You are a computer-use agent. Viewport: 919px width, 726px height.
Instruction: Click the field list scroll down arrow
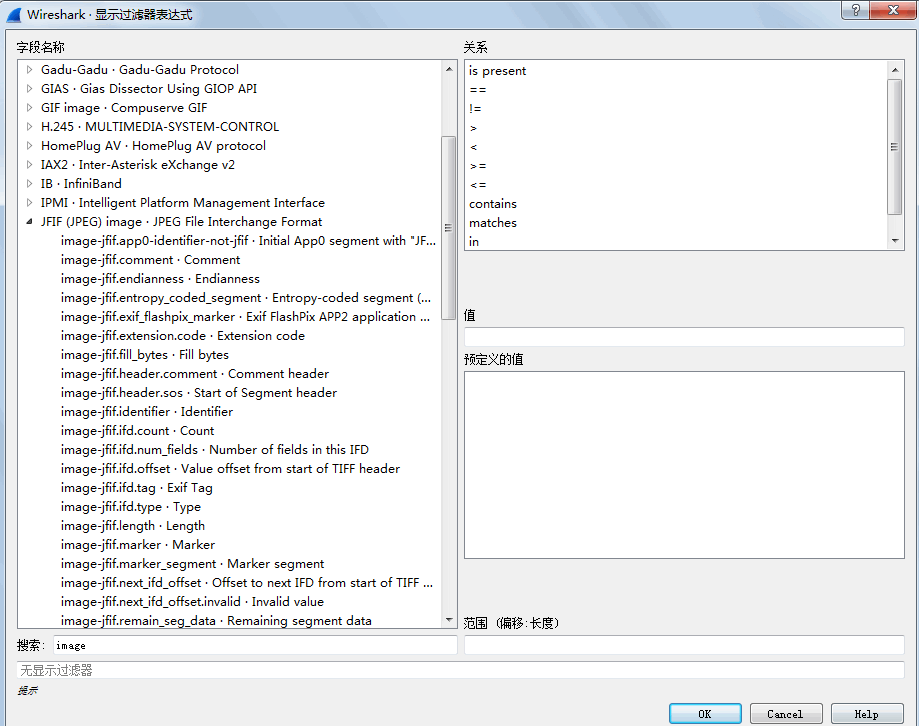(448, 619)
